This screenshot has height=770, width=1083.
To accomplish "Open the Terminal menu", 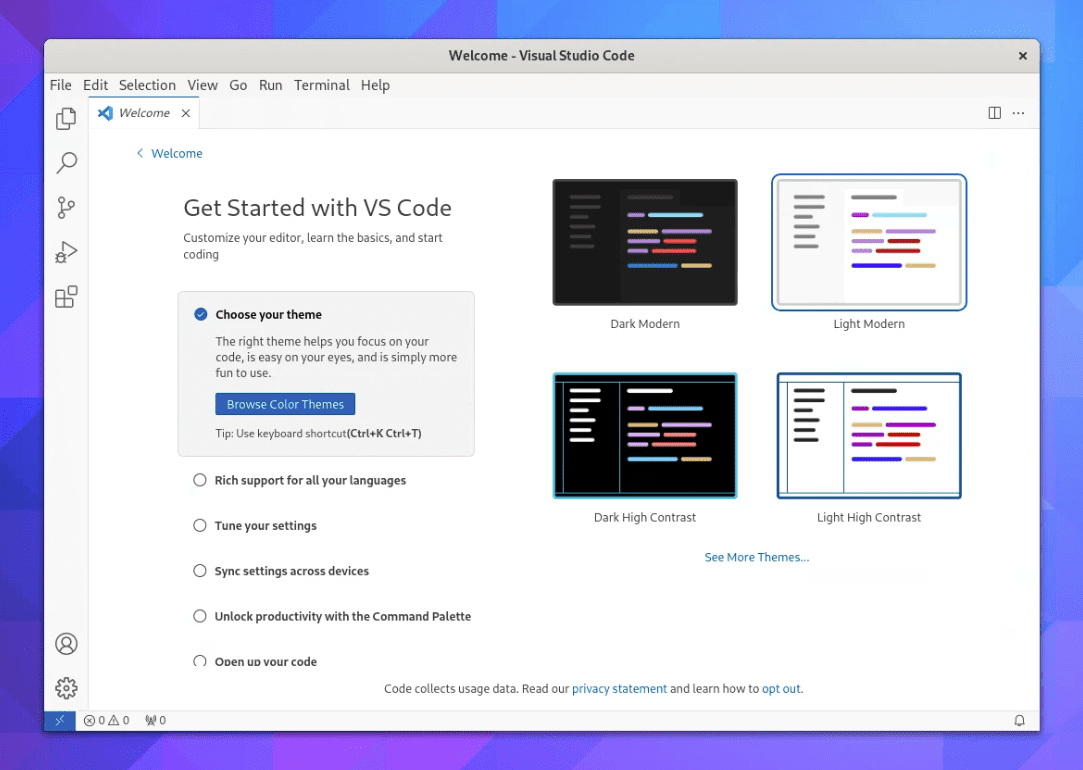I will tap(321, 85).
